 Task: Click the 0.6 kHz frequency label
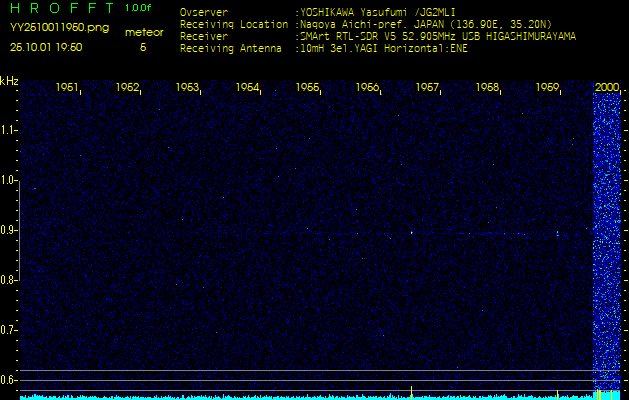pos(9,380)
